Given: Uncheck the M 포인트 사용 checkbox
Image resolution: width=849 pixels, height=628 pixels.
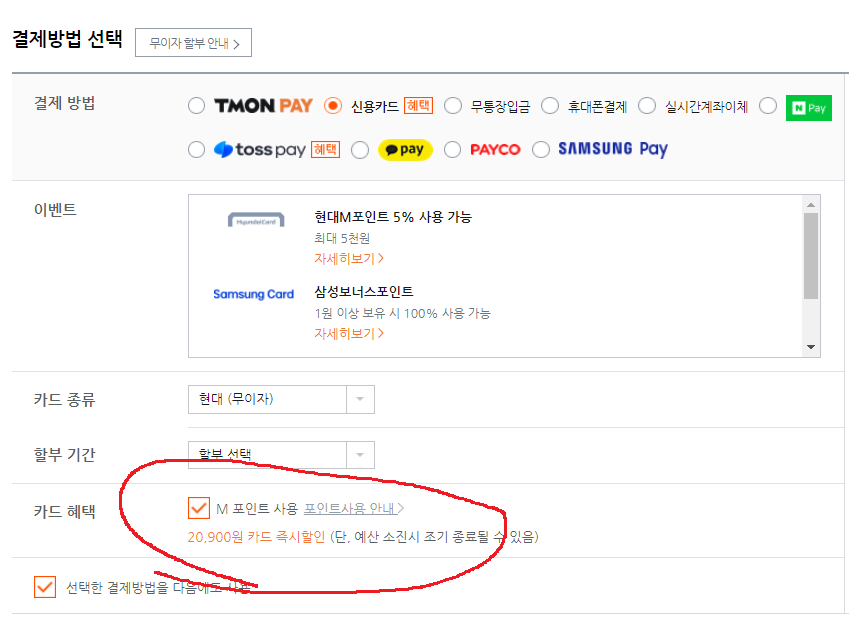Looking at the screenshot, I should [199, 508].
